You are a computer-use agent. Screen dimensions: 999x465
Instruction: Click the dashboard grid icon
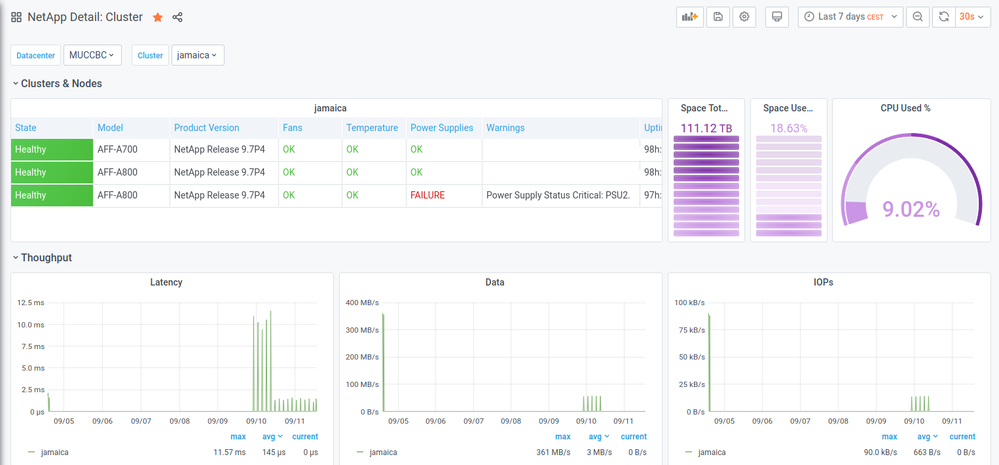(x=16, y=17)
